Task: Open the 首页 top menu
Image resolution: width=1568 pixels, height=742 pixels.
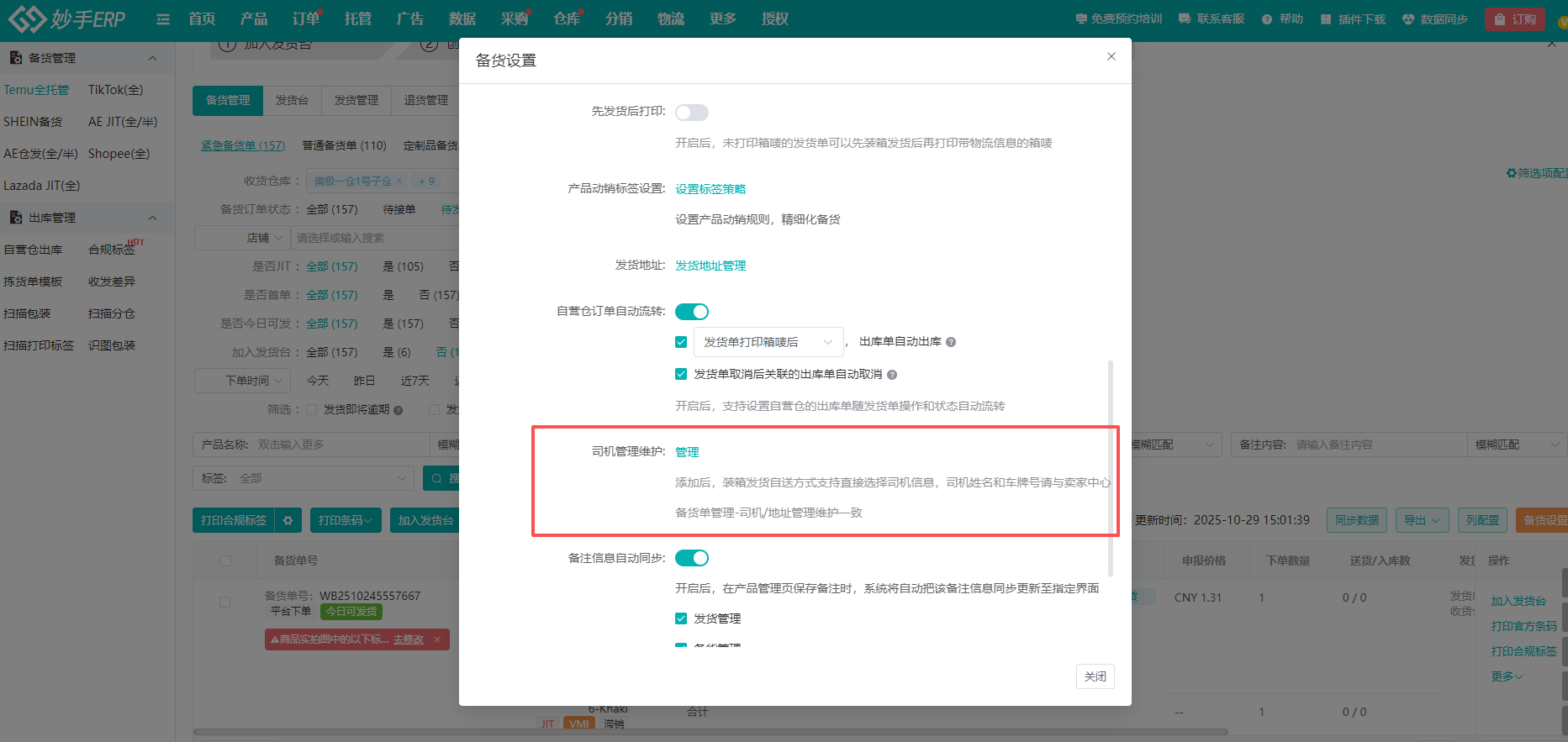Action: coord(202,18)
